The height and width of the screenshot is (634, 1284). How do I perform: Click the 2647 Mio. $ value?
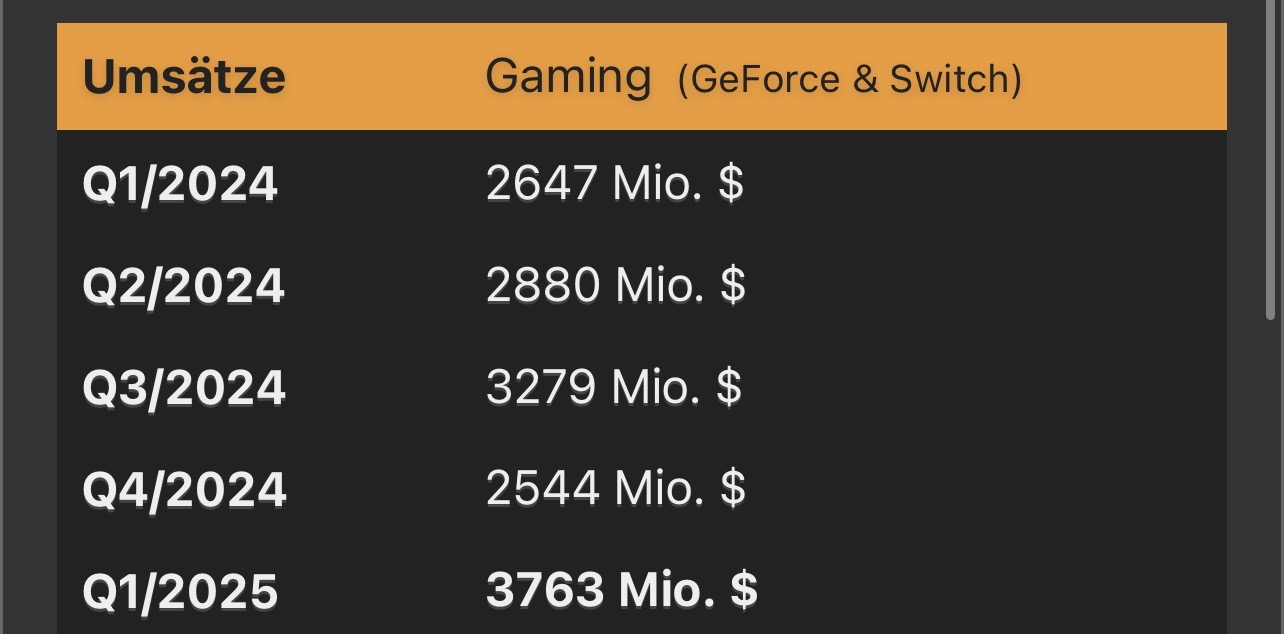pos(614,184)
